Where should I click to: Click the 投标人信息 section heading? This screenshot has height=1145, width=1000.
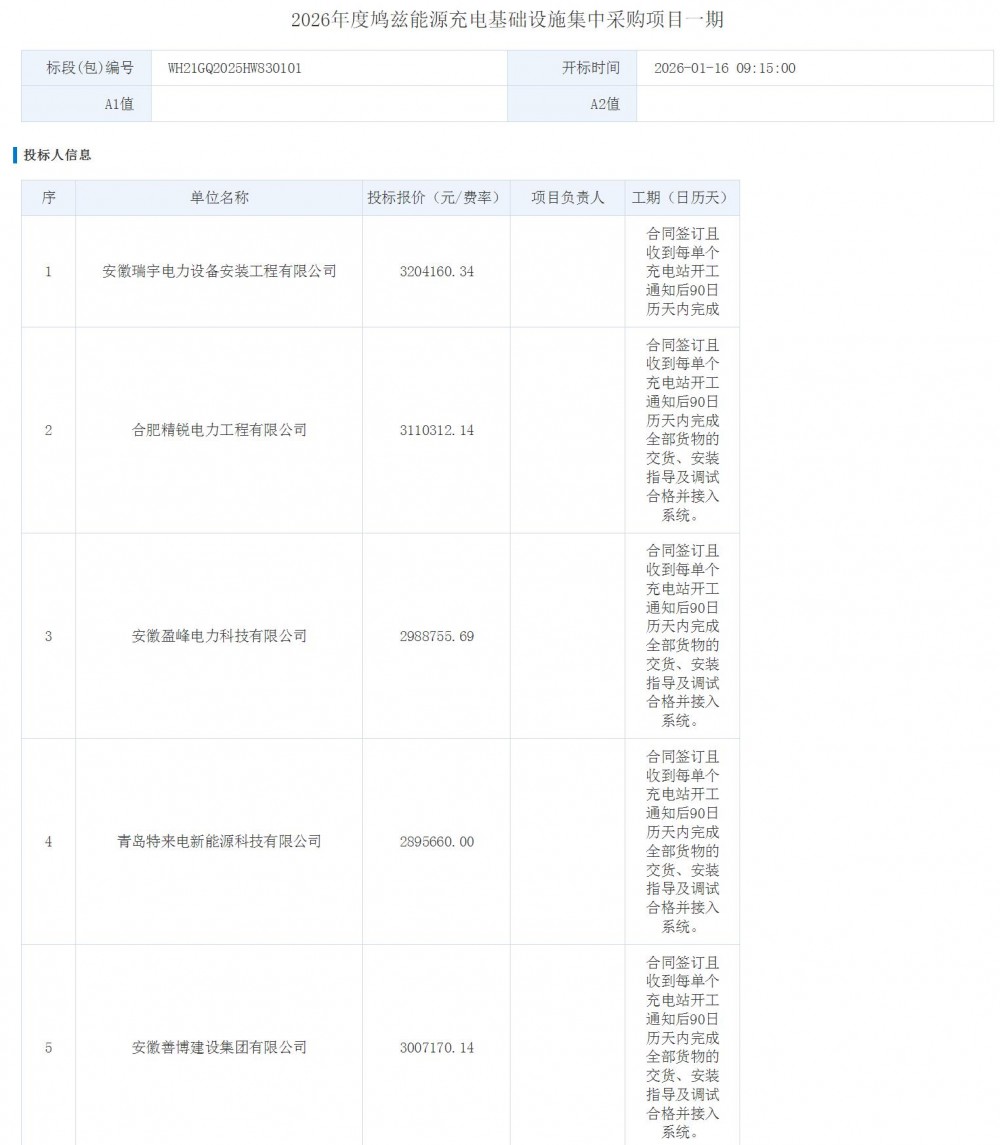pyautogui.click(x=58, y=155)
